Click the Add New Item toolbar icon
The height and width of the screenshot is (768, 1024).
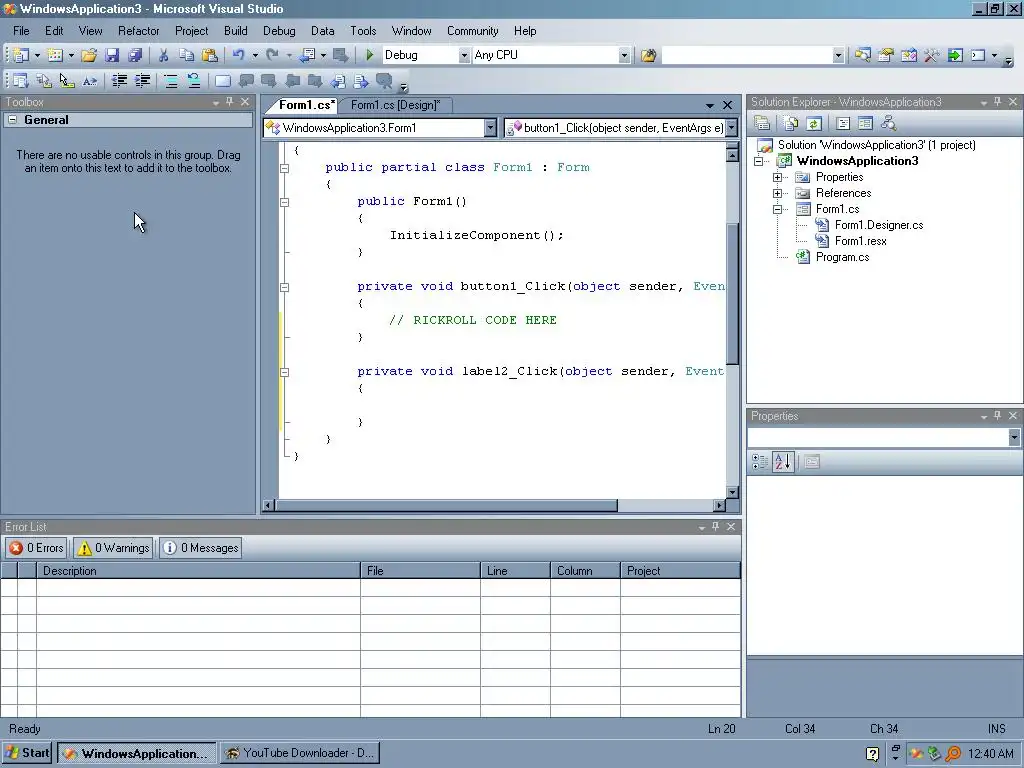coord(56,56)
